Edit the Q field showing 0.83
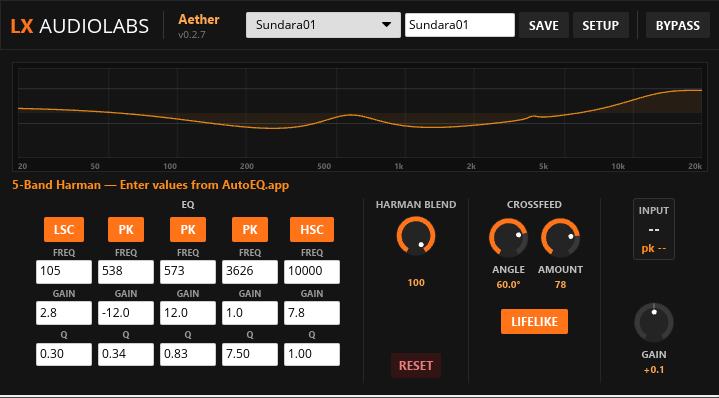The image size is (719, 398). [188, 354]
